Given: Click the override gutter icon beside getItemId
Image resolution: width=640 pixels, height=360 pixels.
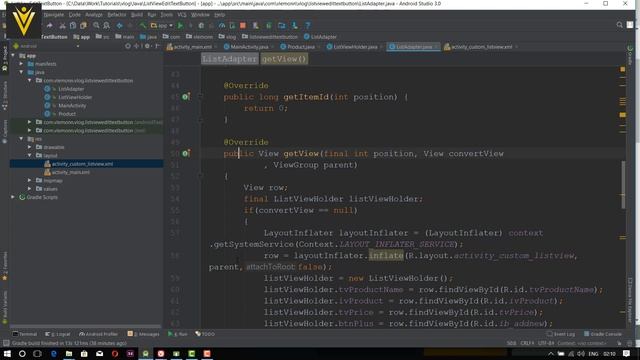Looking at the screenshot, I should (x=186, y=97).
